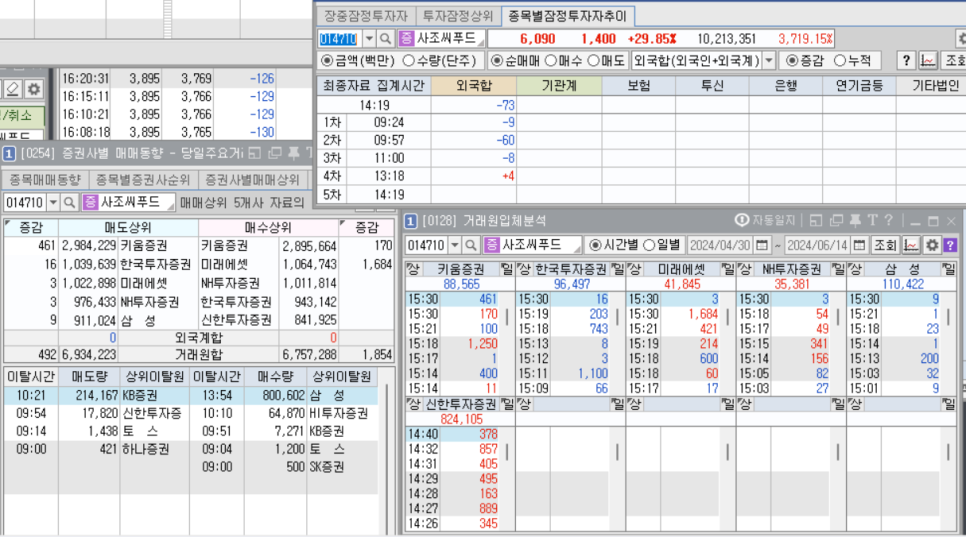
Task: Switch to 증권사별매매상위 tab
Action: click(x=252, y=180)
